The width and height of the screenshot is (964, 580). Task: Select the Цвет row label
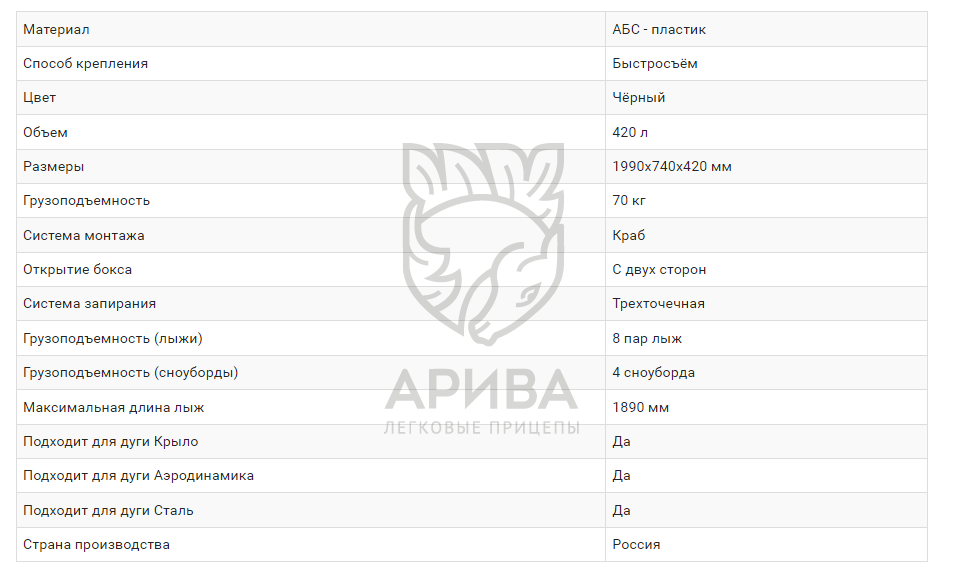coord(40,98)
